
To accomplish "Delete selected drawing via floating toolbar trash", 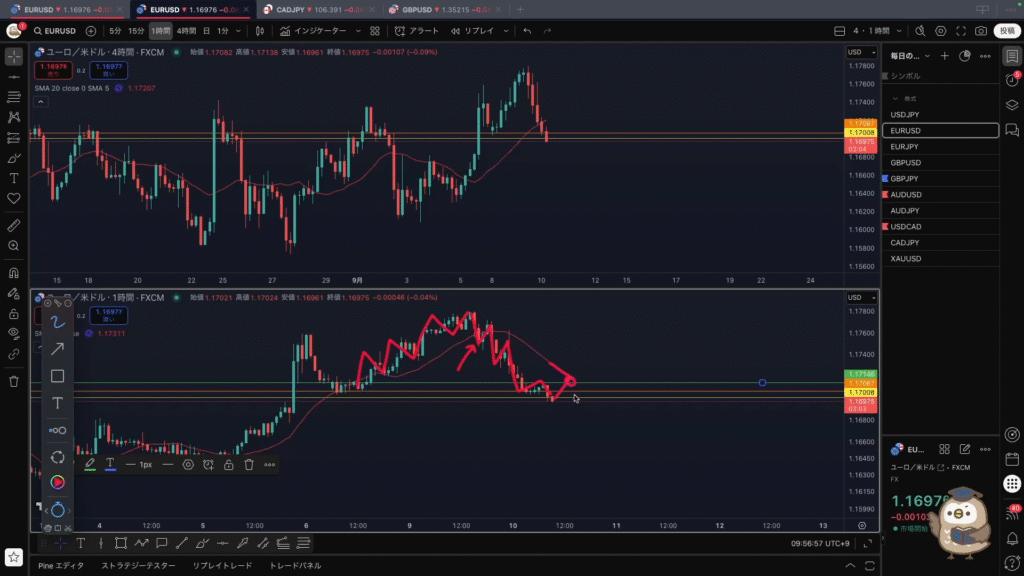I will (x=249, y=465).
